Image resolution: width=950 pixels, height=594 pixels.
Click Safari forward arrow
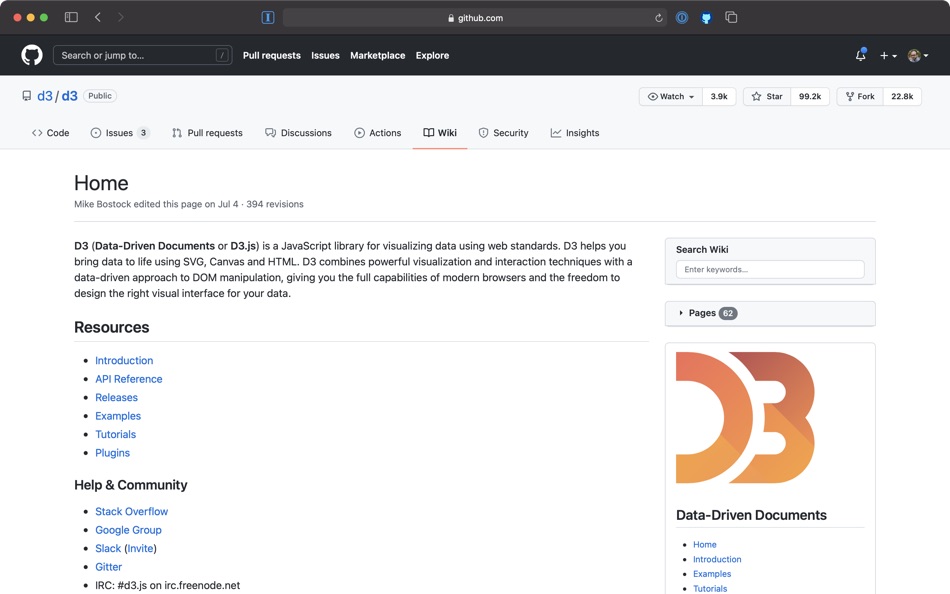coord(121,18)
